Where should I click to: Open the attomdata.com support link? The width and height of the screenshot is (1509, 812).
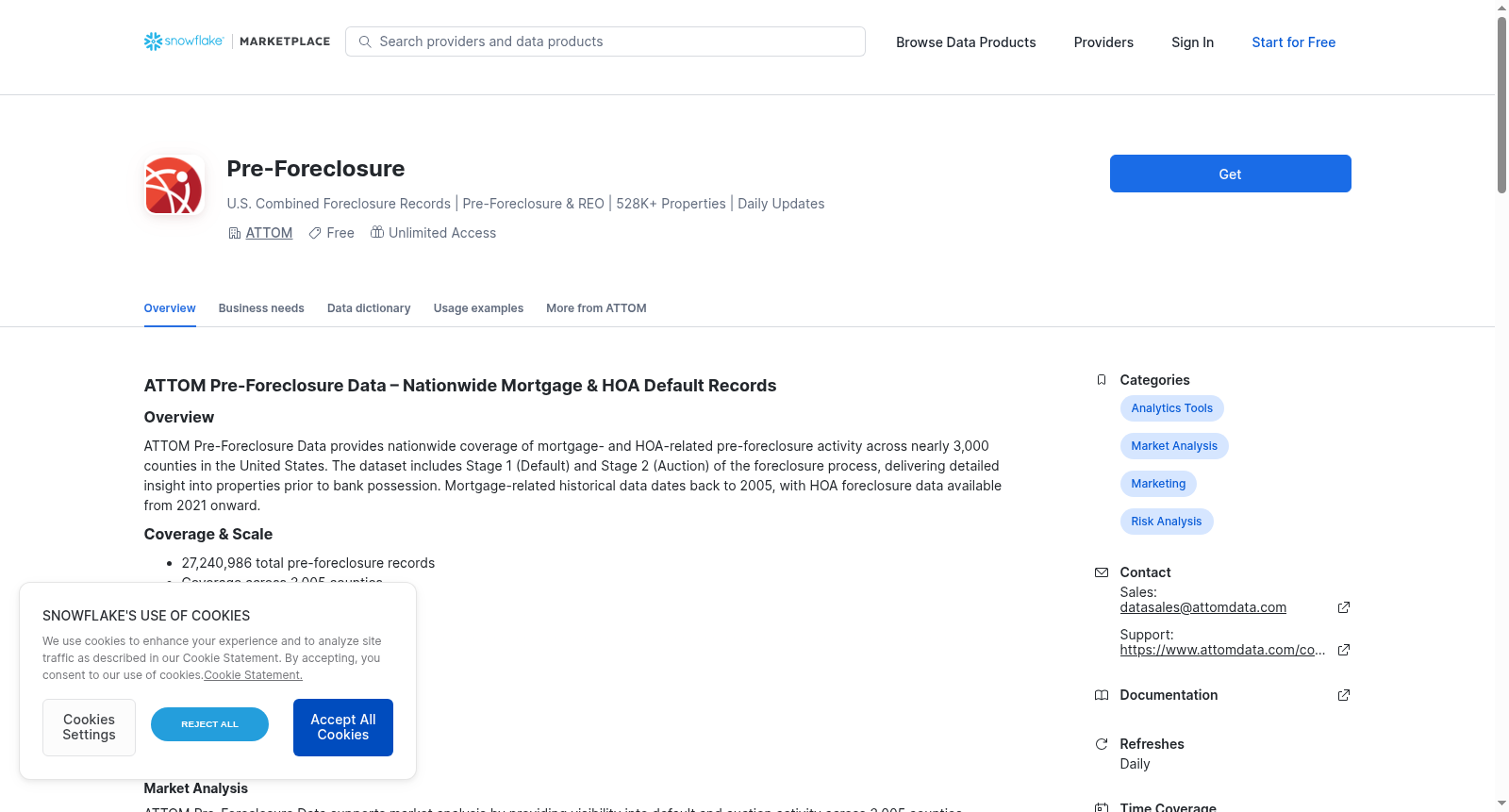[1222, 650]
